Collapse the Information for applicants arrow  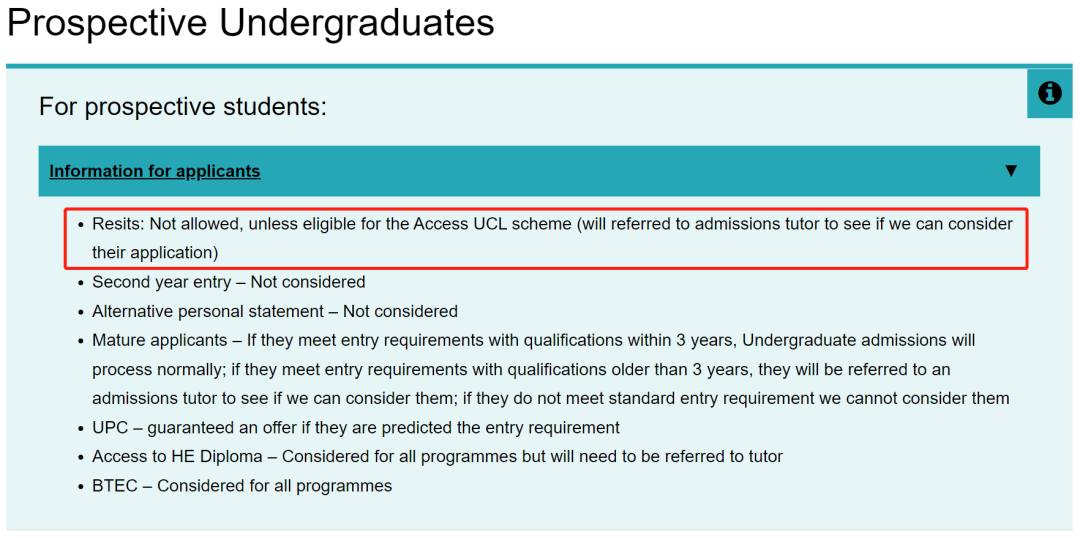pos(1010,171)
